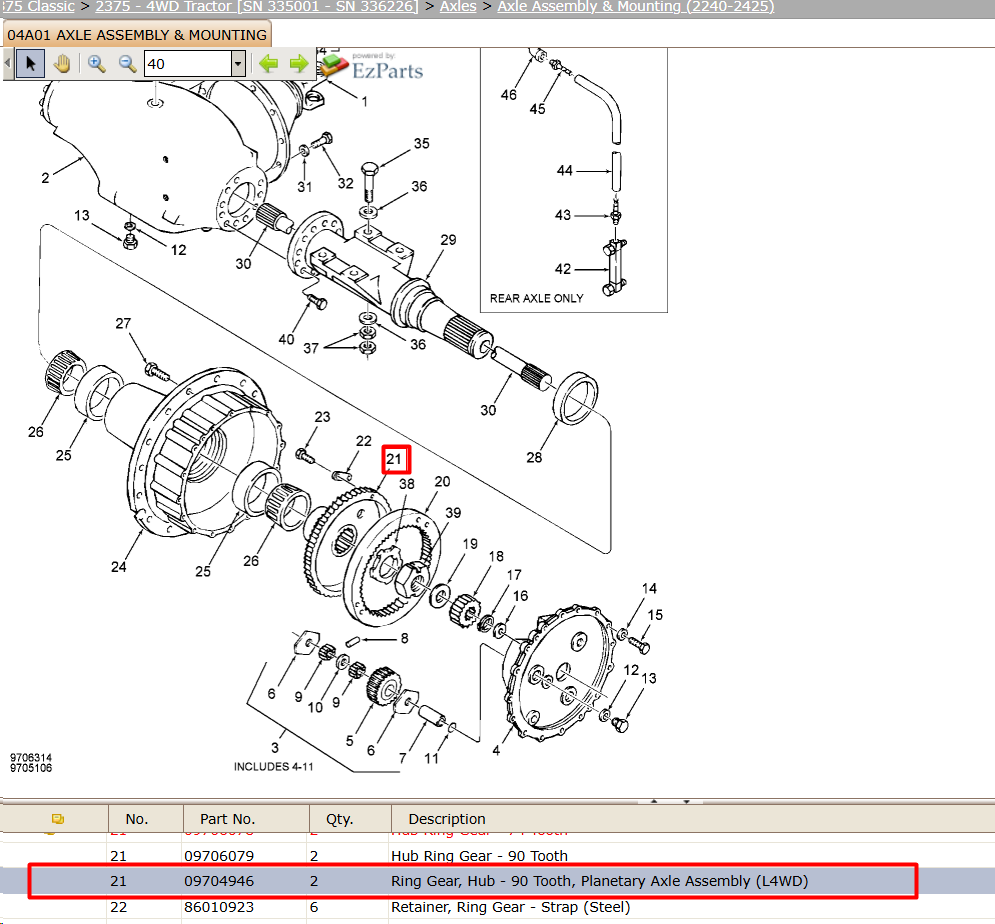Click callout 15 bolt label
Image resolution: width=995 pixels, height=924 pixels.
655,615
